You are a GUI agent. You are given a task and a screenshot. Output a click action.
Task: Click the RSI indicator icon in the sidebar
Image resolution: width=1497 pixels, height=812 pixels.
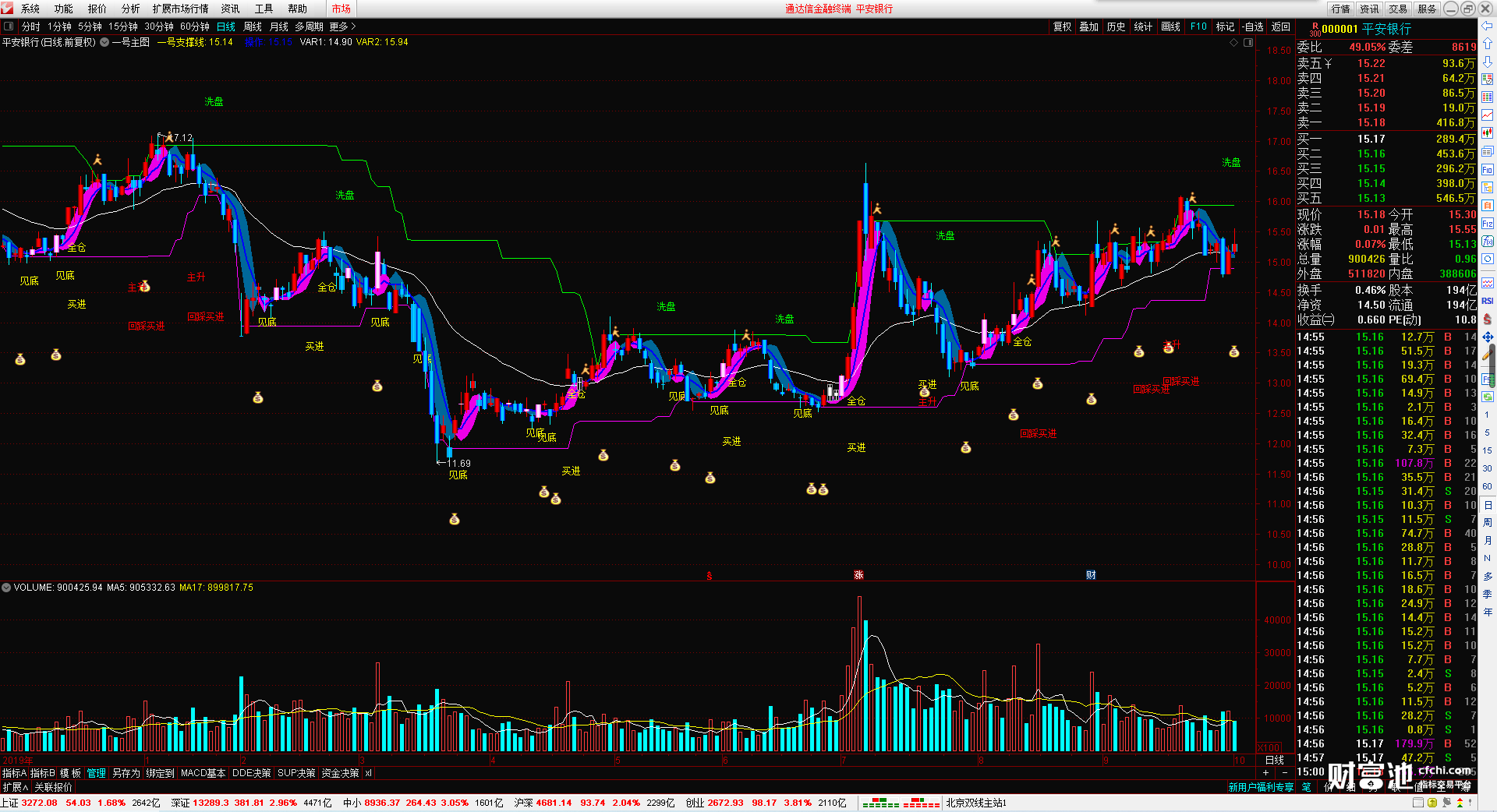point(1488,301)
